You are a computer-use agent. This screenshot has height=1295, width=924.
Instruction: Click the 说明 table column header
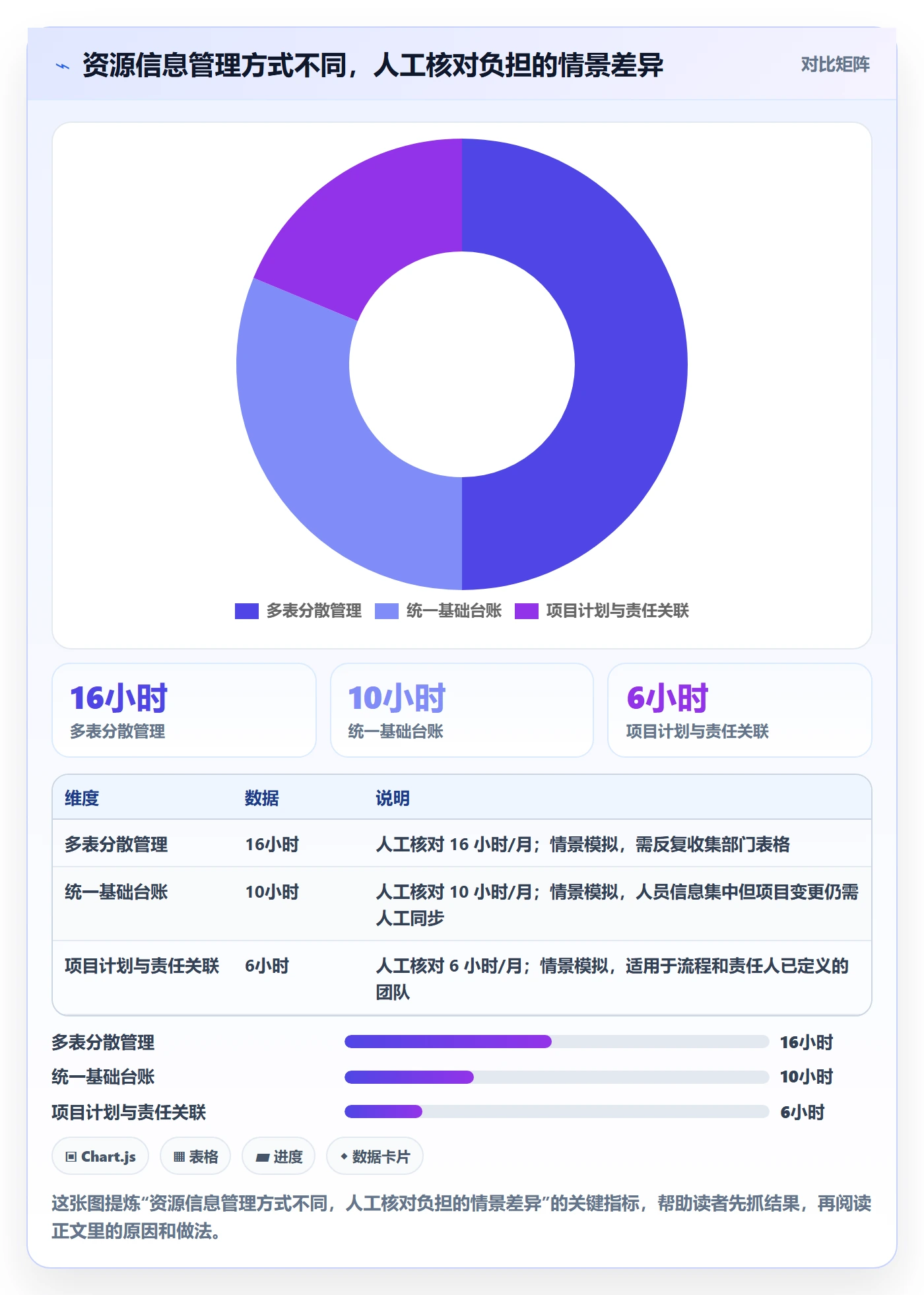pyautogui.click(x=393, y=798)
